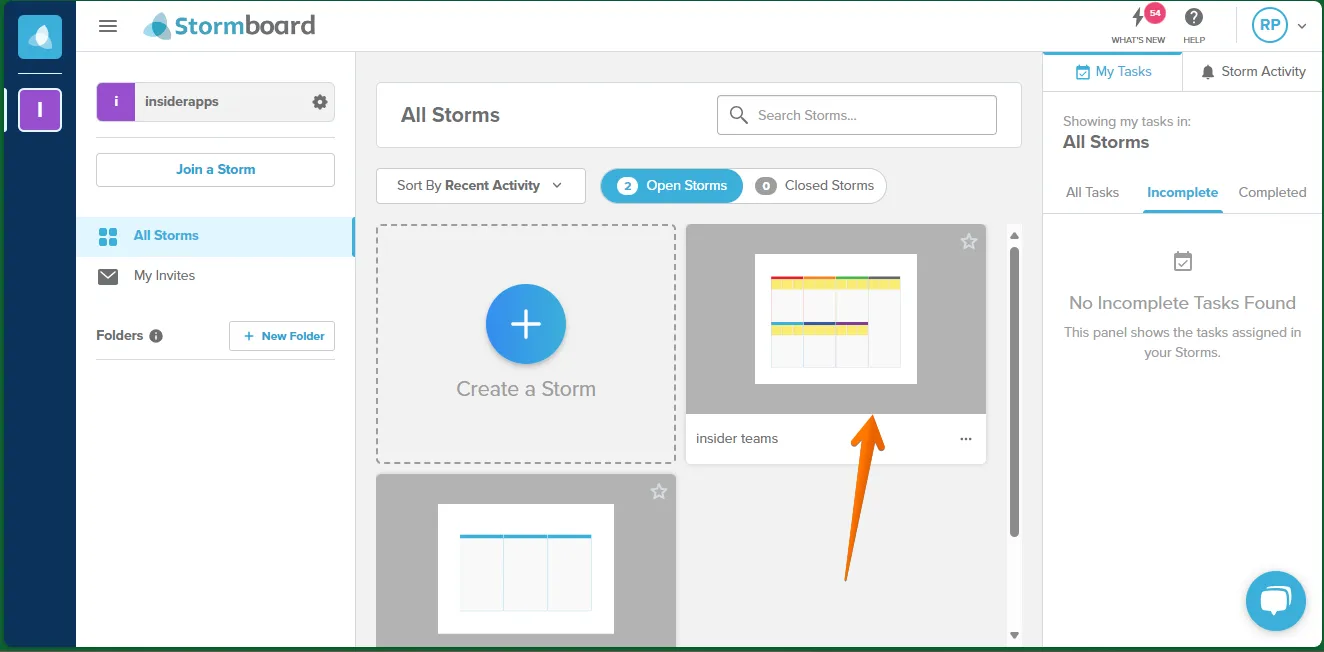Click the scroll down arrow in storms list

tap(1014, 635)
